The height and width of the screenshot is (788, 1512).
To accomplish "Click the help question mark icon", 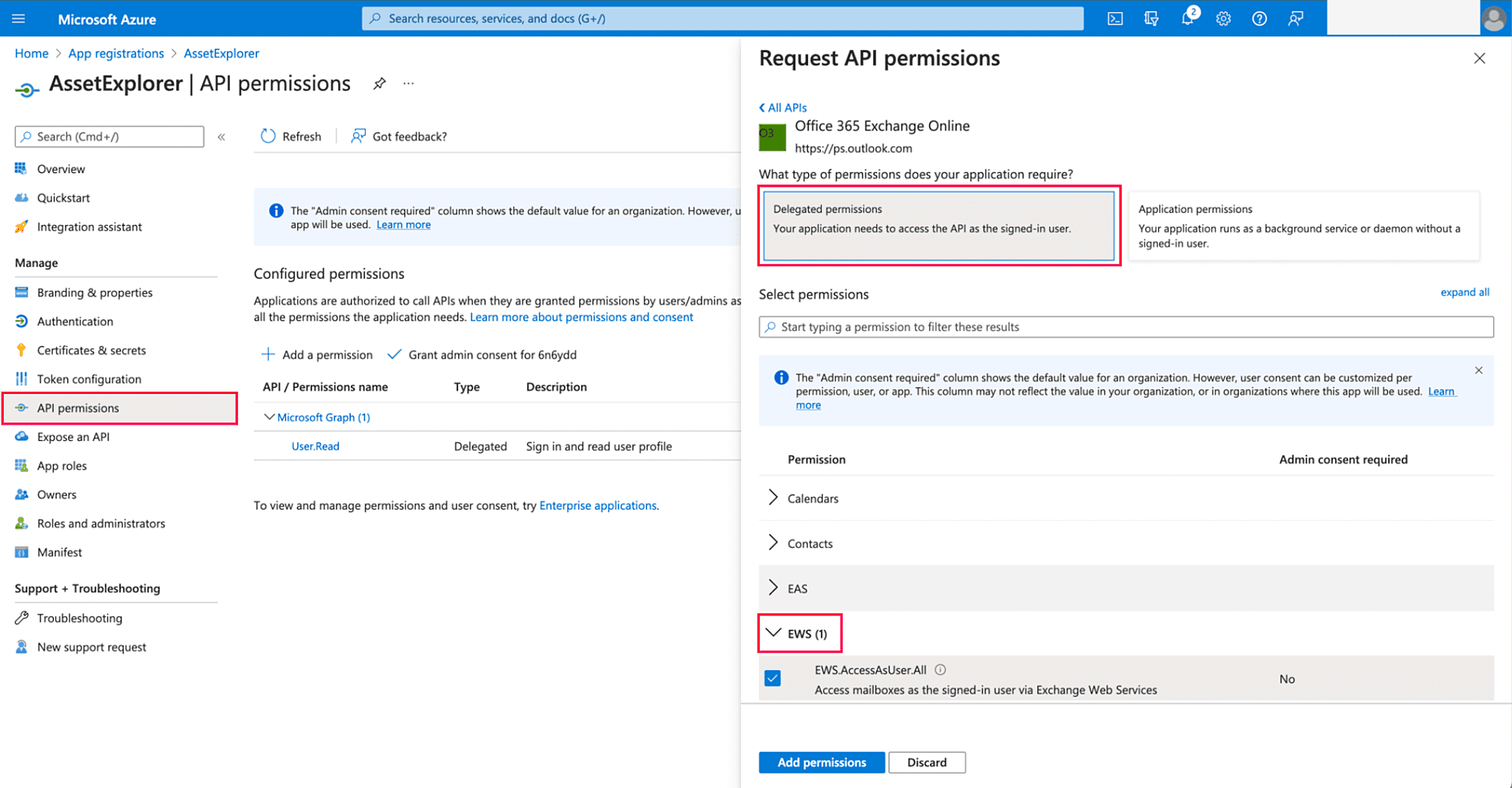I will [1259, 19].
